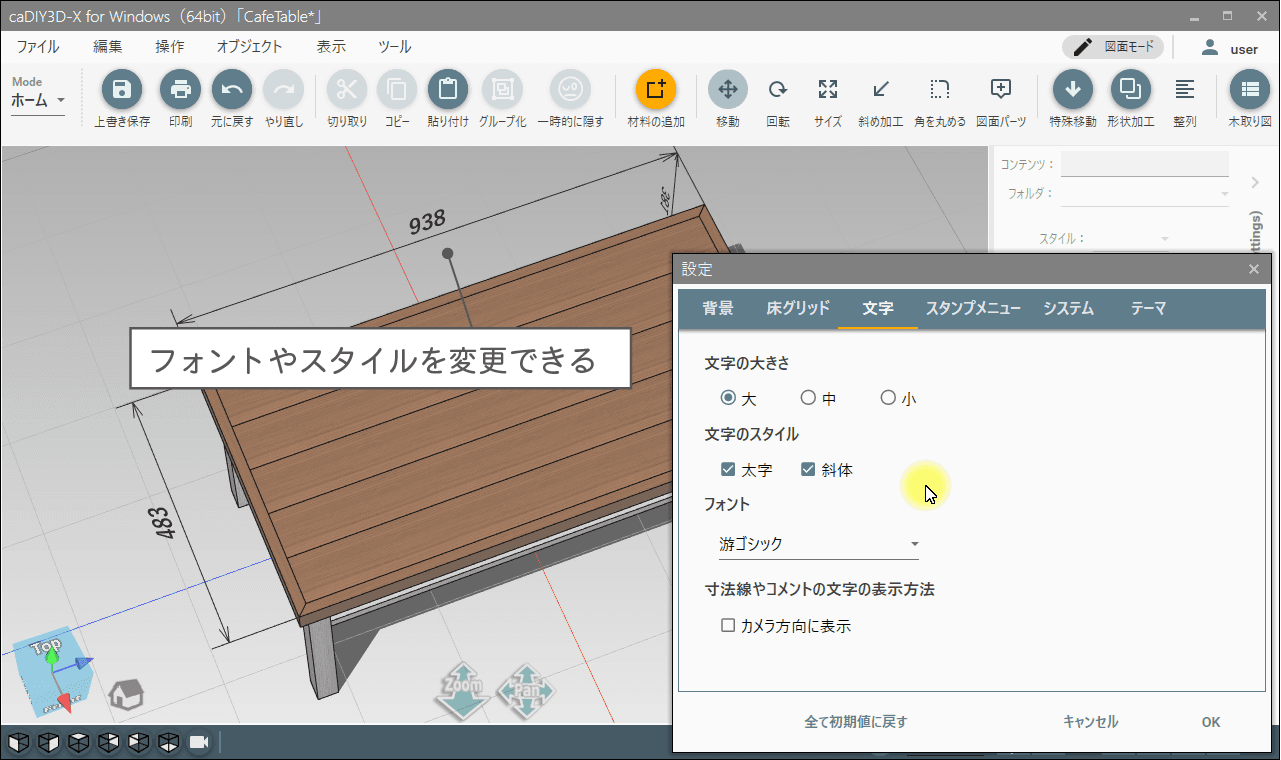Expand the side panel chevron arrow
Viewport: 1281px width, 760px height.
(x=1256, y=182)
